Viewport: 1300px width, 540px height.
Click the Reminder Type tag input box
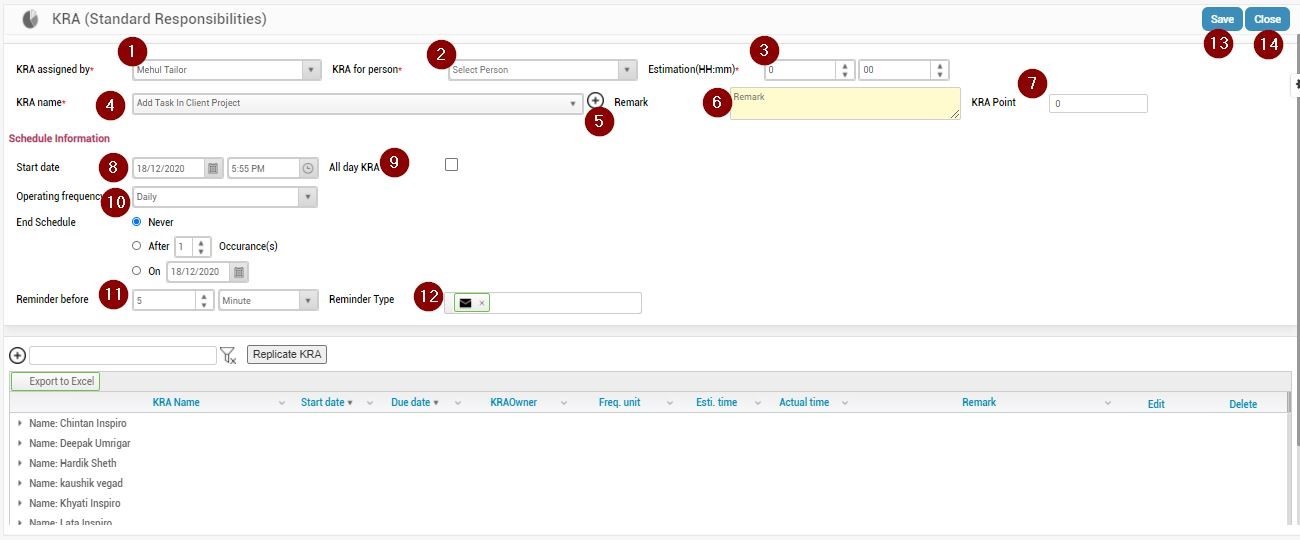click(x=543, y=303)
